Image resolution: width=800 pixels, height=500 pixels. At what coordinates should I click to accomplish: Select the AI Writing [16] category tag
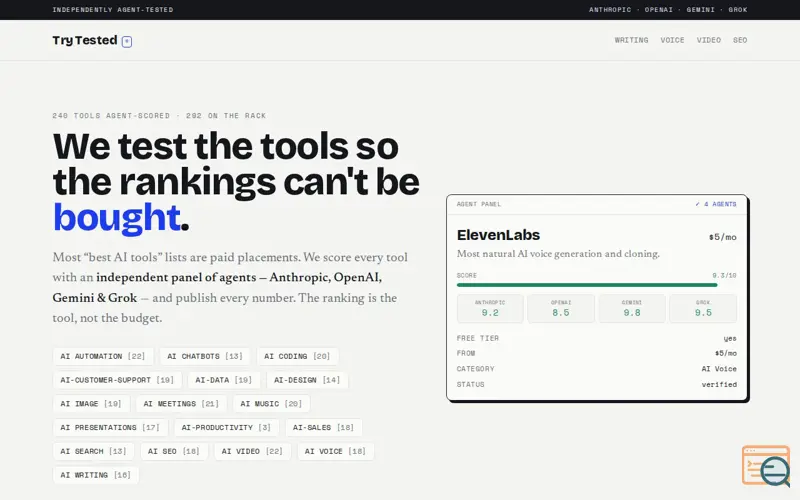point(95,475)
